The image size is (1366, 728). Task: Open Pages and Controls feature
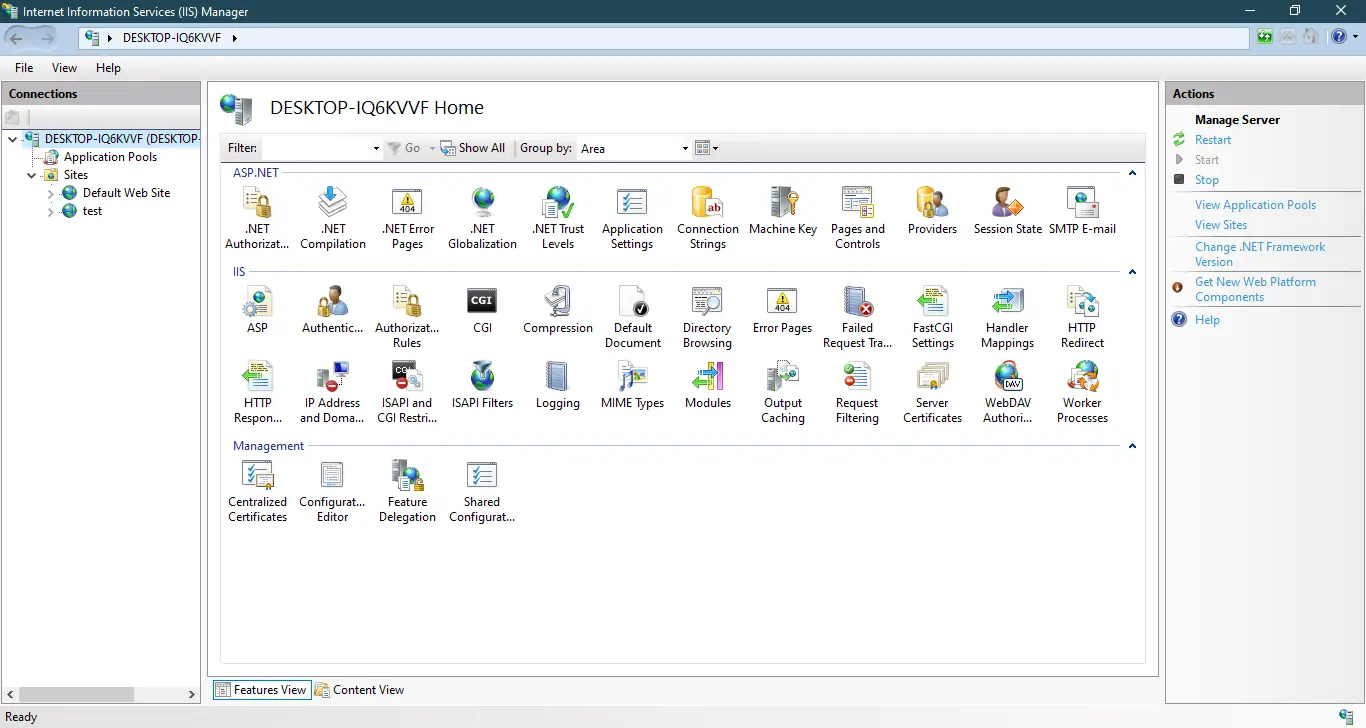858,218
